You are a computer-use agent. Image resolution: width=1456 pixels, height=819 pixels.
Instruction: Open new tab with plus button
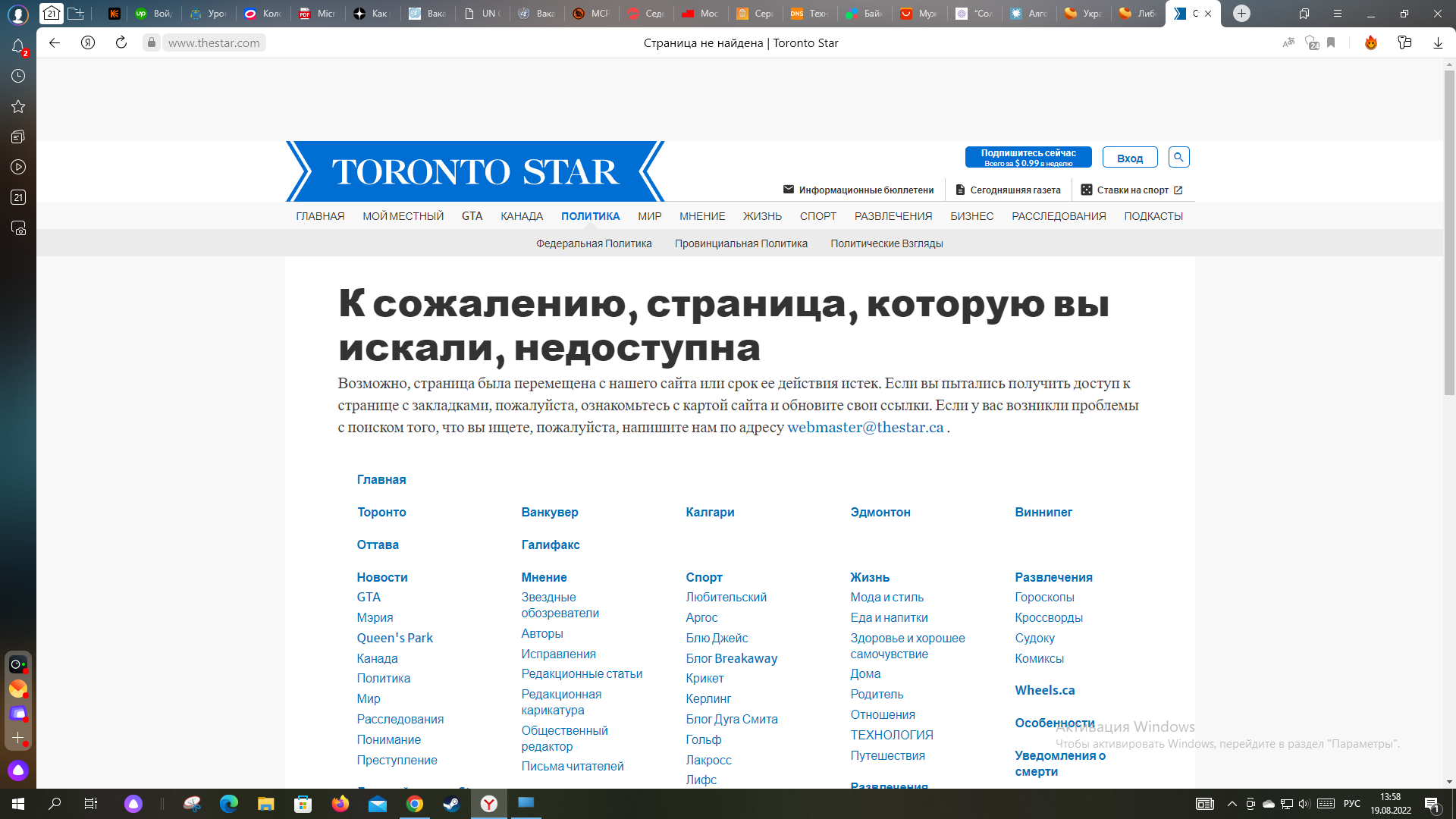pos(1241,14)
